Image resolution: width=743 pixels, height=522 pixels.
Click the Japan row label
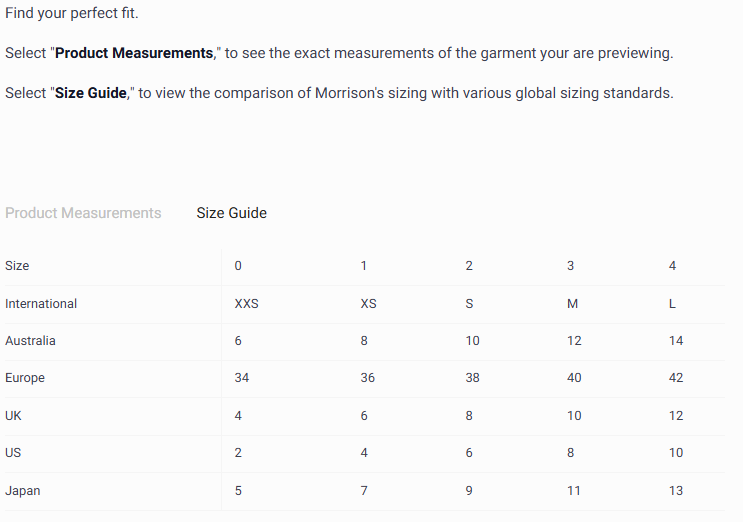(23, 491)
